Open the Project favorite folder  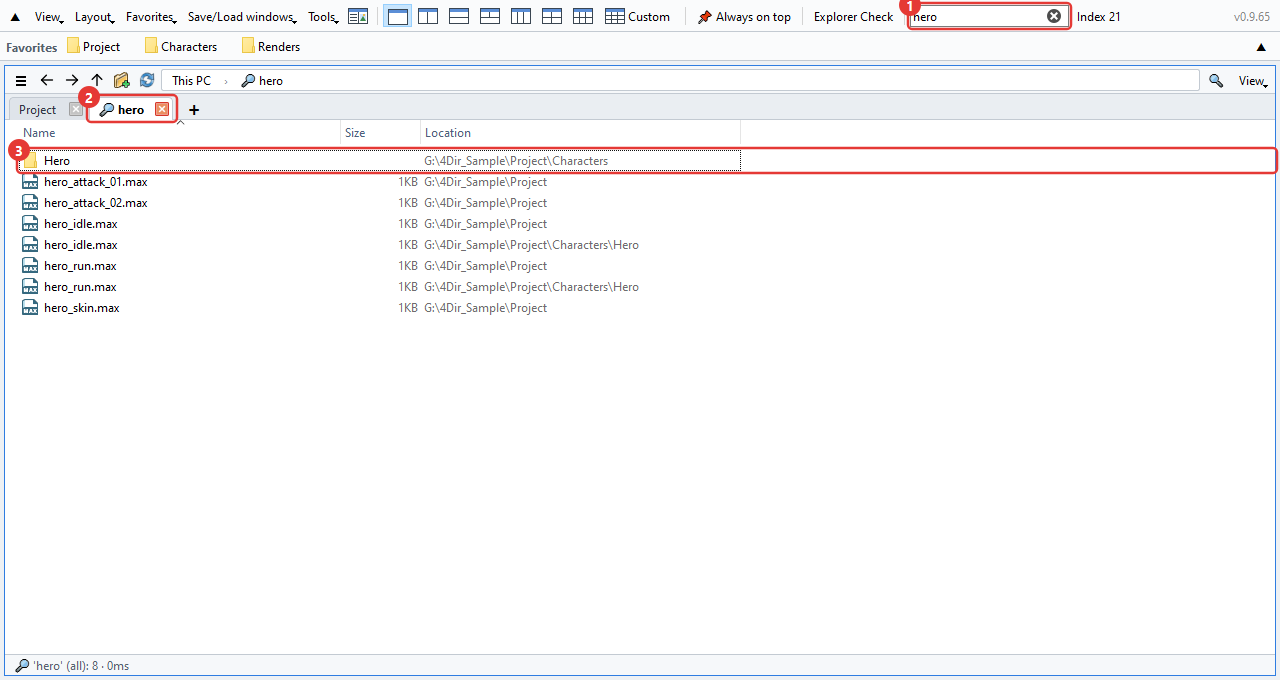pyautogui.click(x=94, y=47)
